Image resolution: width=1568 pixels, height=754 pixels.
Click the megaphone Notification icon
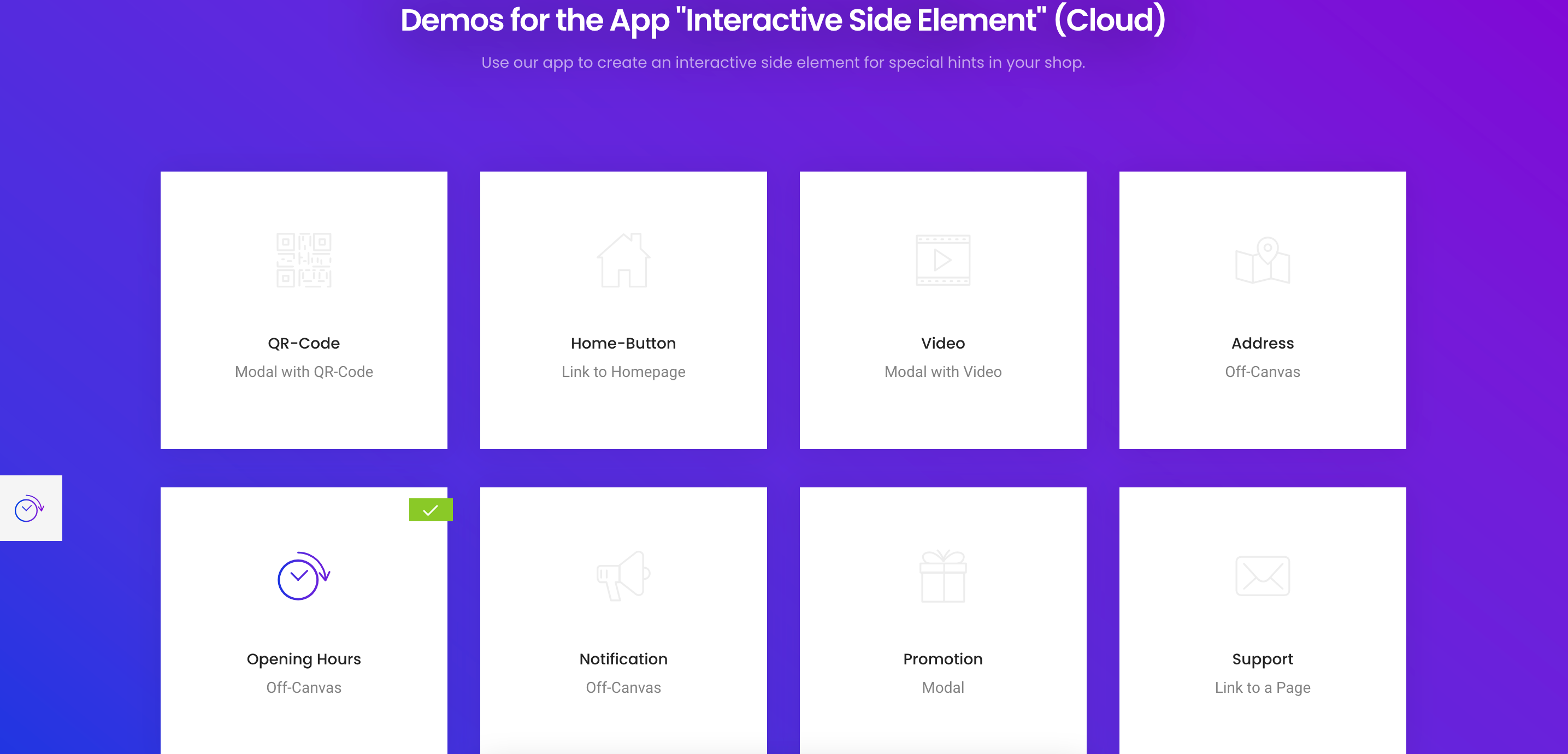(623, 576)
